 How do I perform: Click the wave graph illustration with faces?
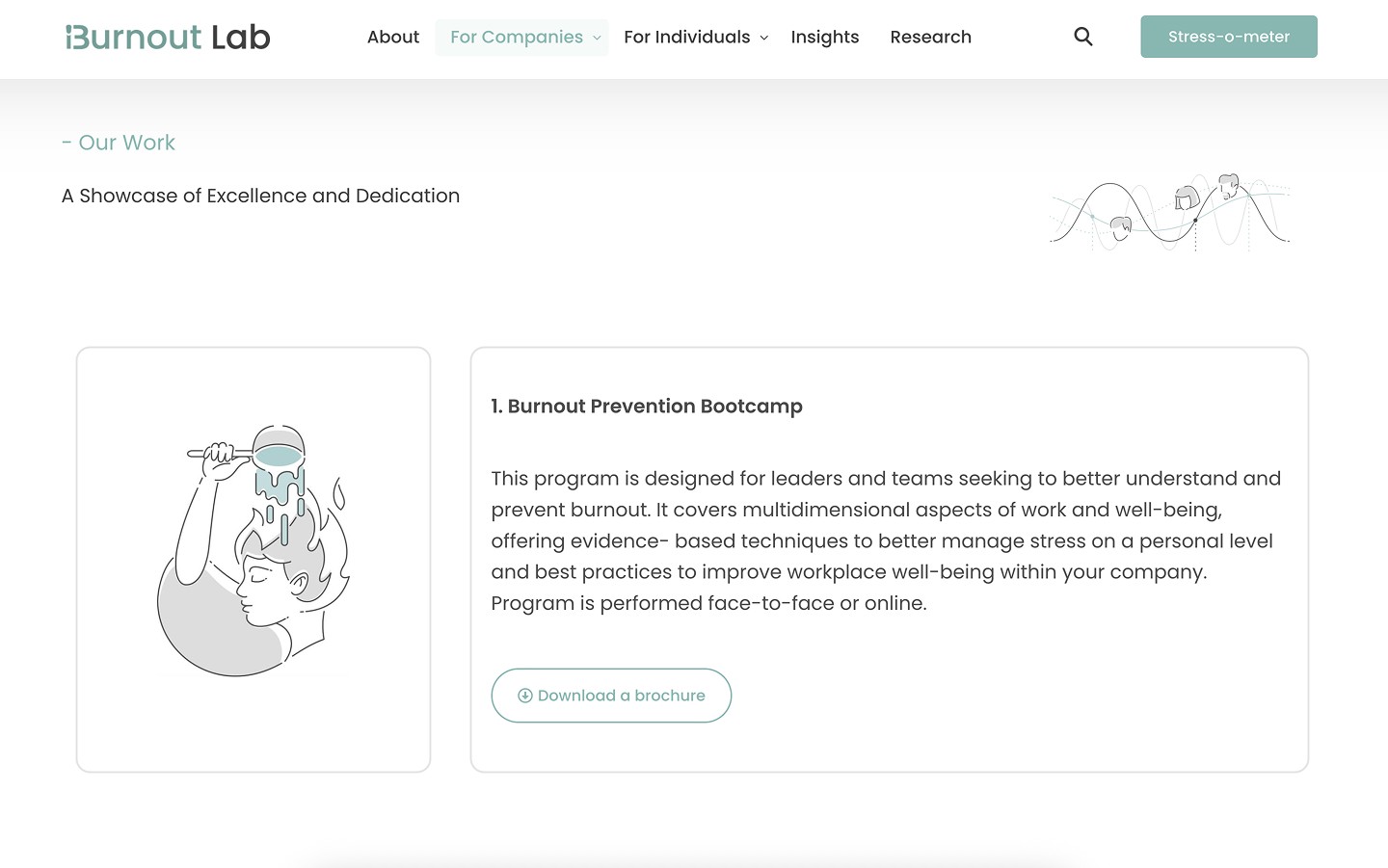(1170, 213)
